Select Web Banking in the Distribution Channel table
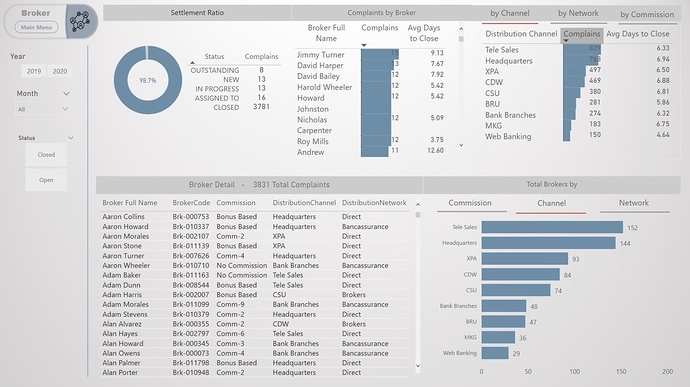 tap(508, 136)
